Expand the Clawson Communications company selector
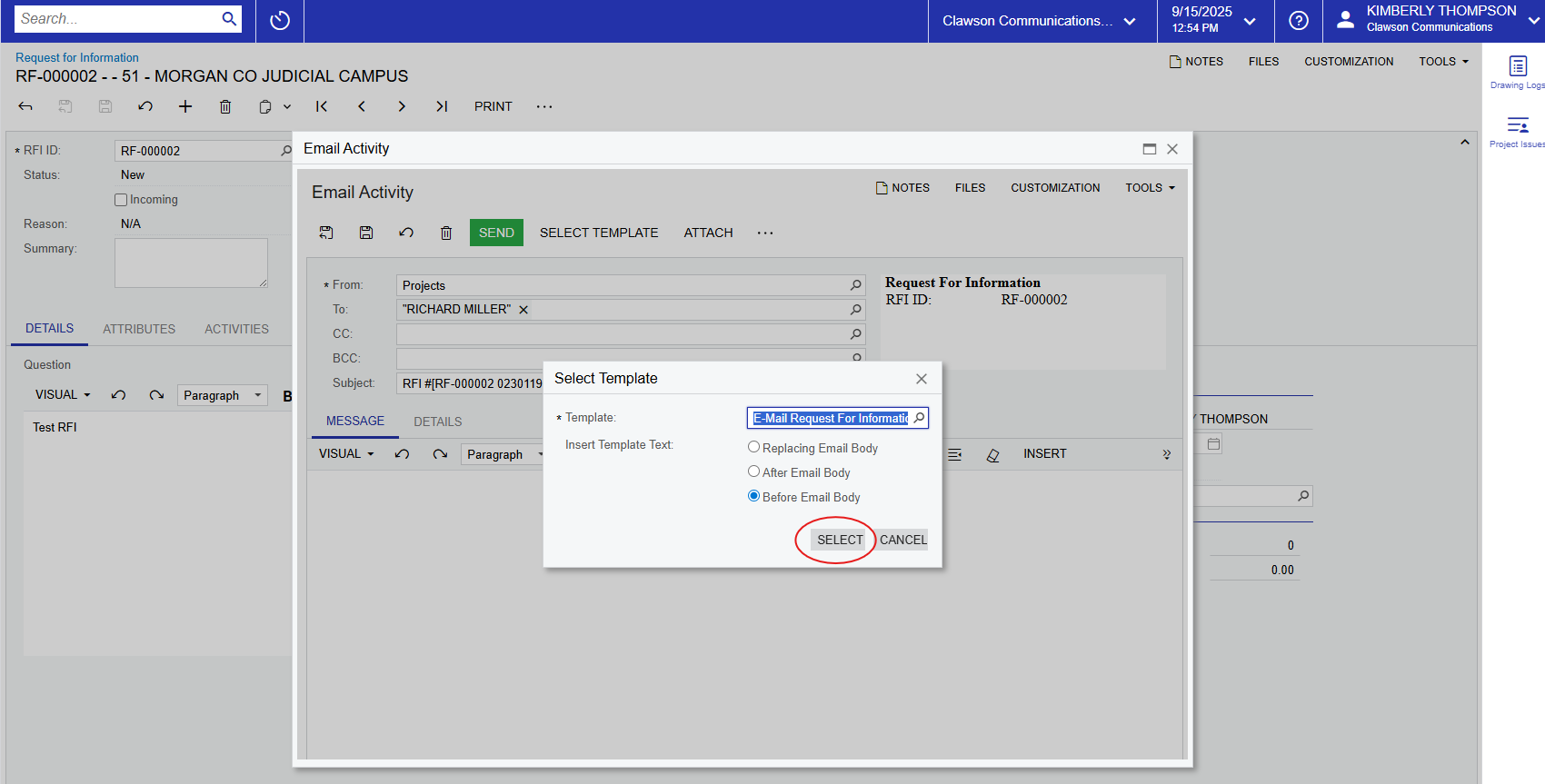Viewport: 1545px width, 784px height. (x=1040, y=21)
